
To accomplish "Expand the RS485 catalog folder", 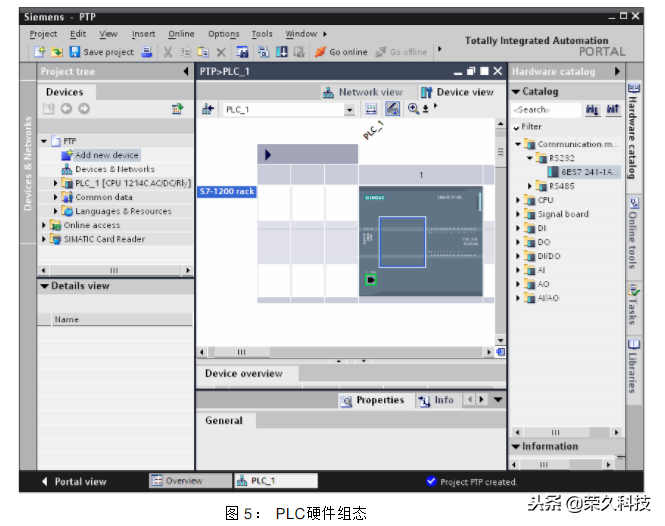I will click(529, 186).
